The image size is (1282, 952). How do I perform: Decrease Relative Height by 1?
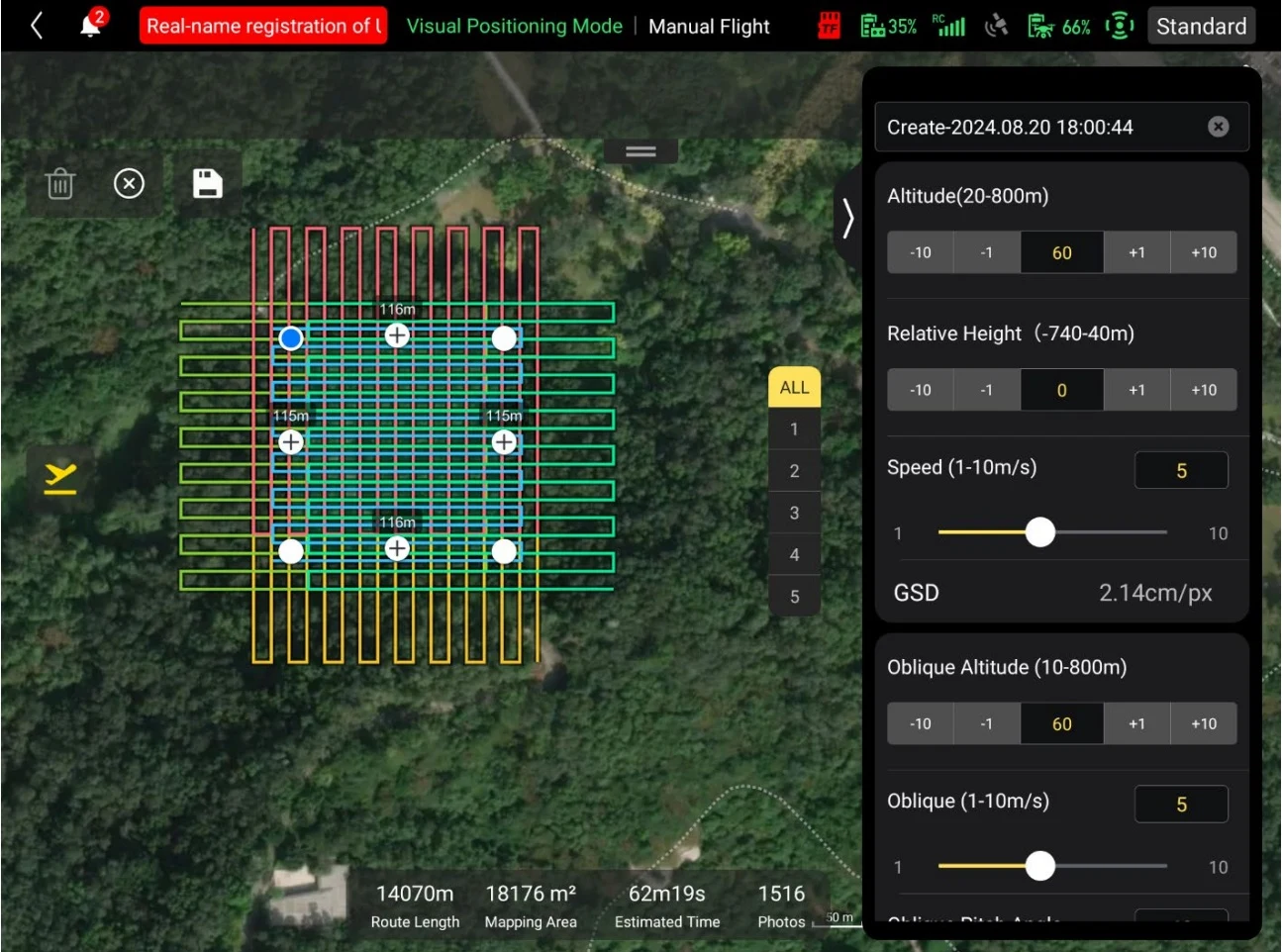coord(987,390)
